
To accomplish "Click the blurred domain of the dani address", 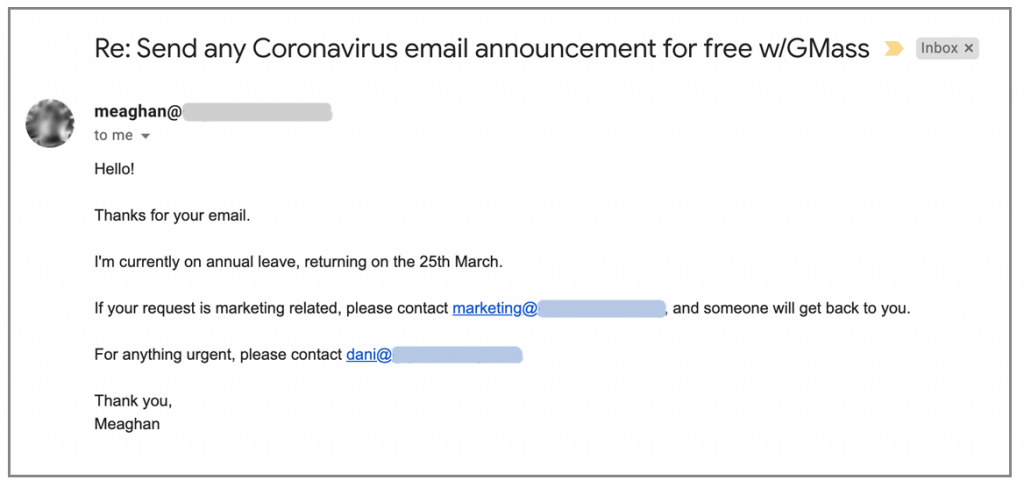I will pos(457,354).
